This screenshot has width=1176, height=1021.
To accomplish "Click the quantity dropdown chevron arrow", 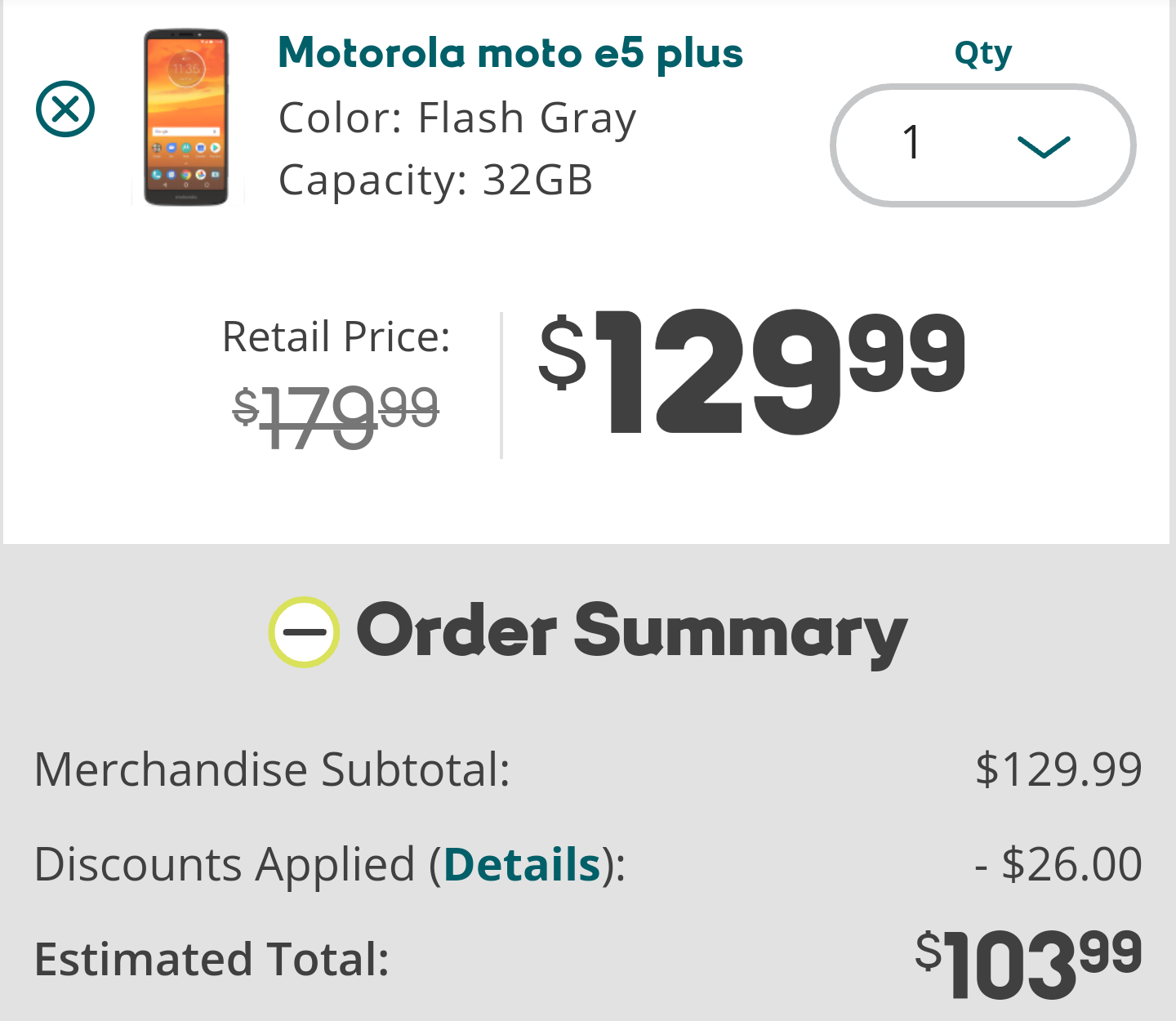I will pyautogui.click(x=1044, y=147).
